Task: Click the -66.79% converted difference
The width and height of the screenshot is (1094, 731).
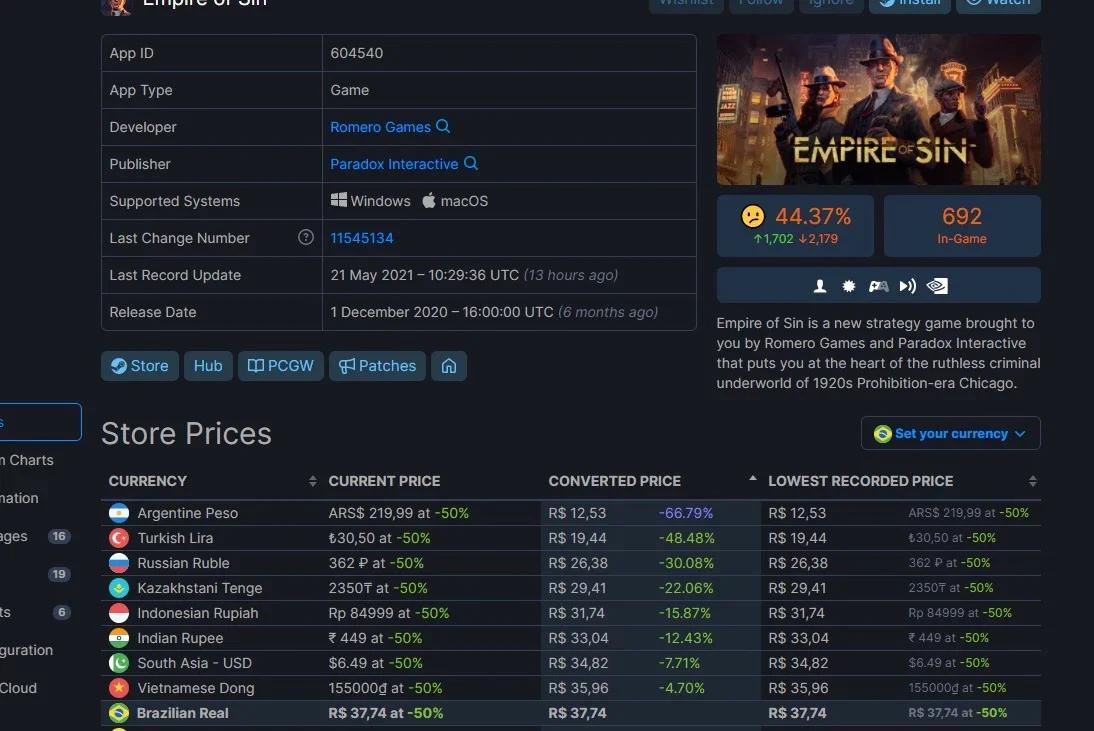Action: click(x=686, y=513)
